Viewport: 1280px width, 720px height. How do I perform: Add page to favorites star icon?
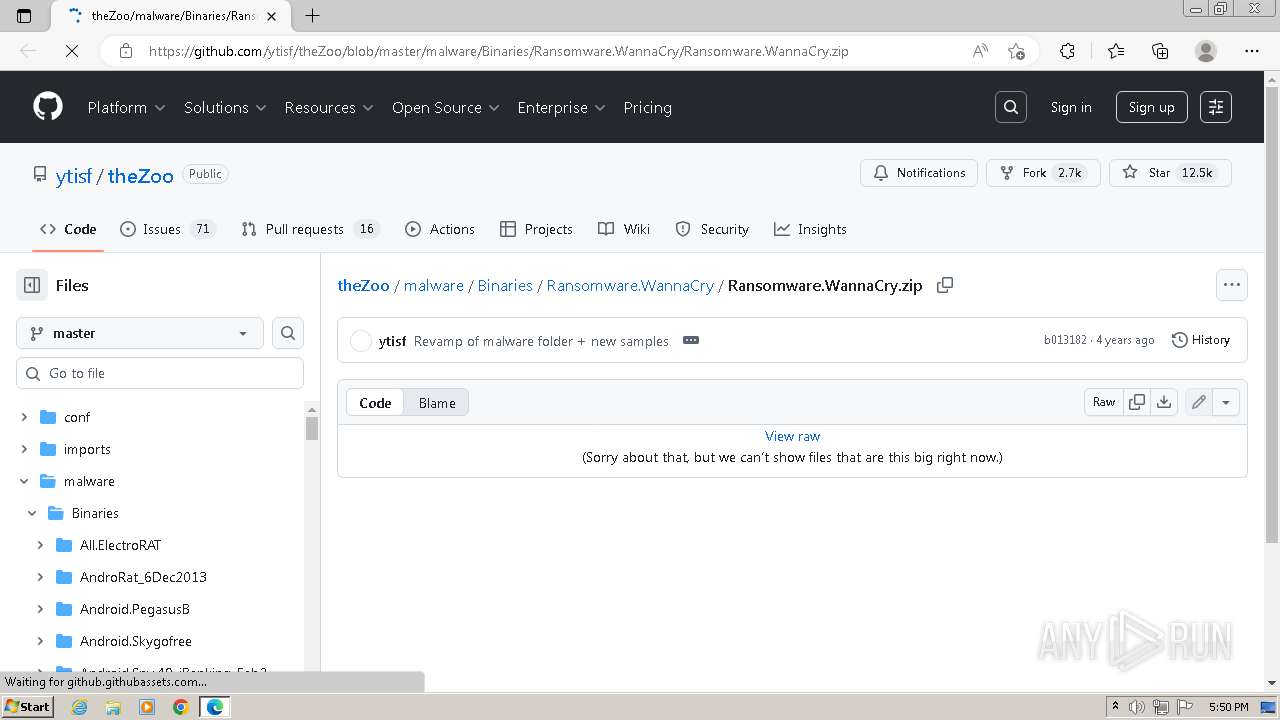[1016, 51]
